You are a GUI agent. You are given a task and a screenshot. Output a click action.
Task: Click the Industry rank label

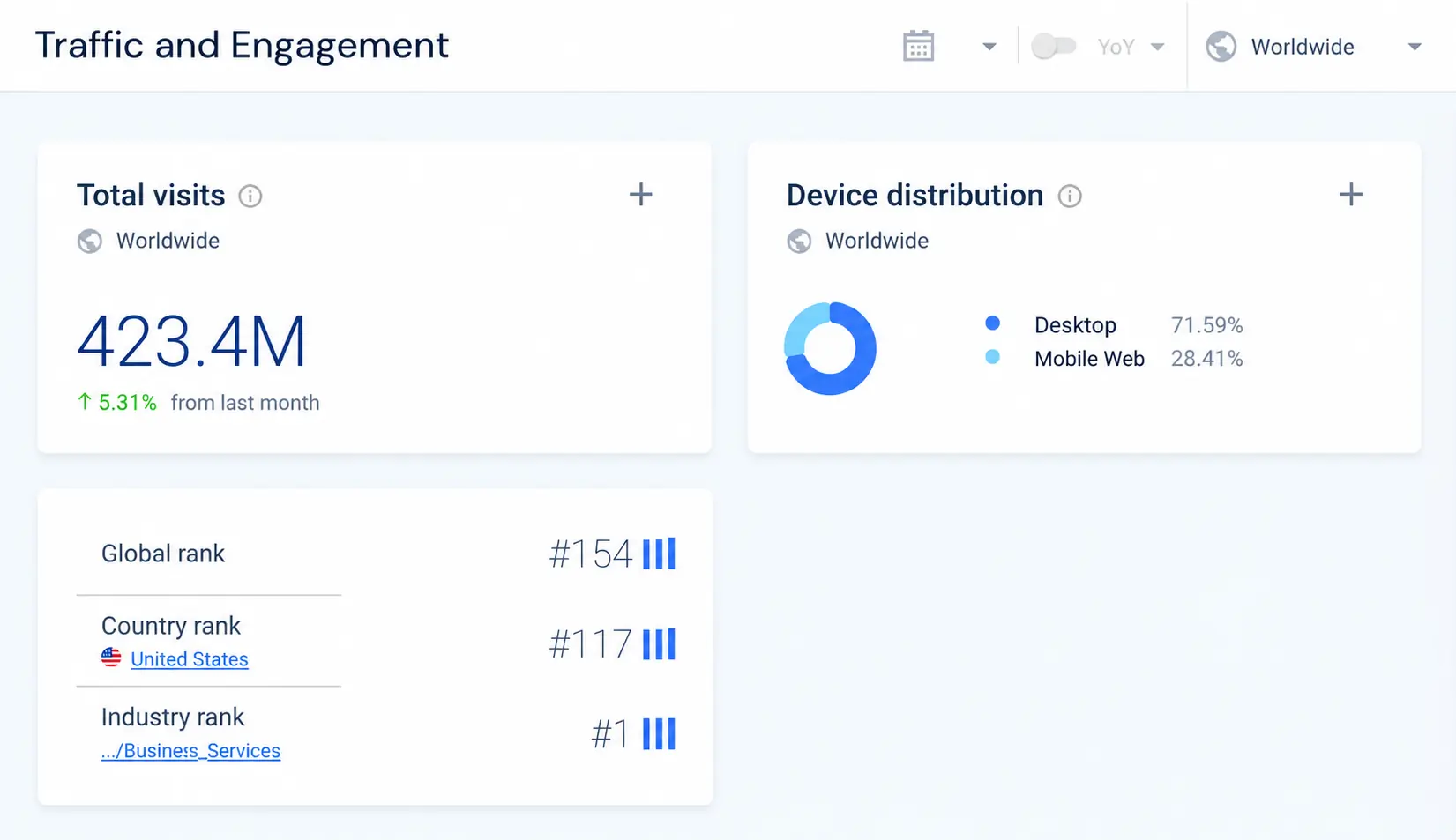[x=173, y=717]
